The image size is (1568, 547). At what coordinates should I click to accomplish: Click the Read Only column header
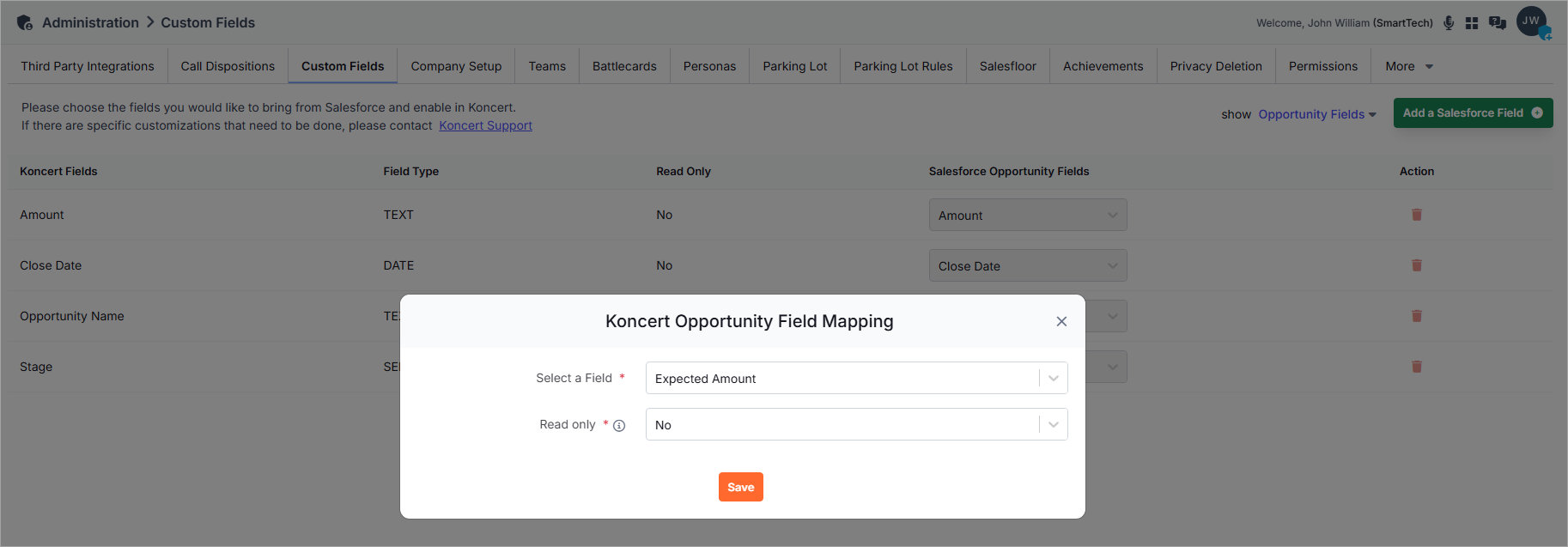pyautogui.click(x=684, y=171)
